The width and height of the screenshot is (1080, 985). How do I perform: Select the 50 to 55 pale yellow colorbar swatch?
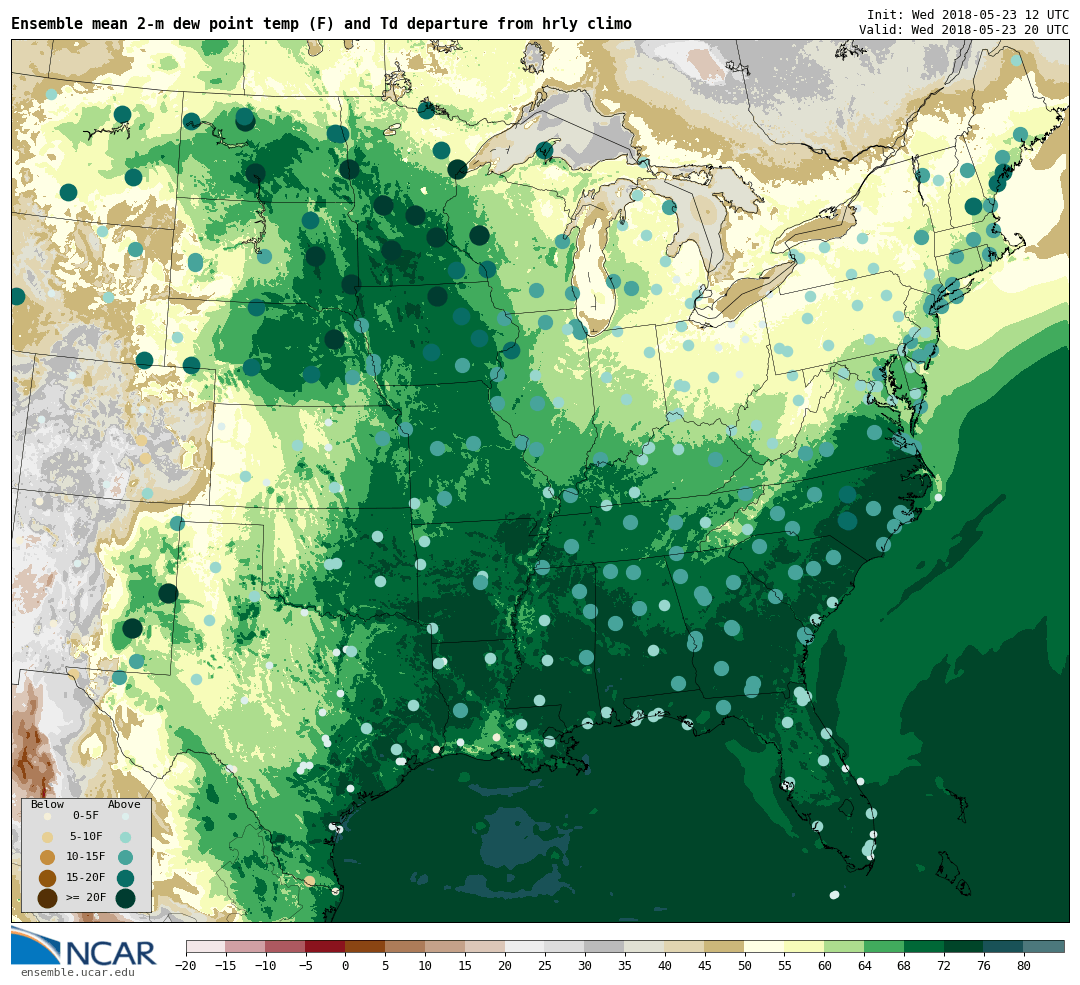click(765, 947)
